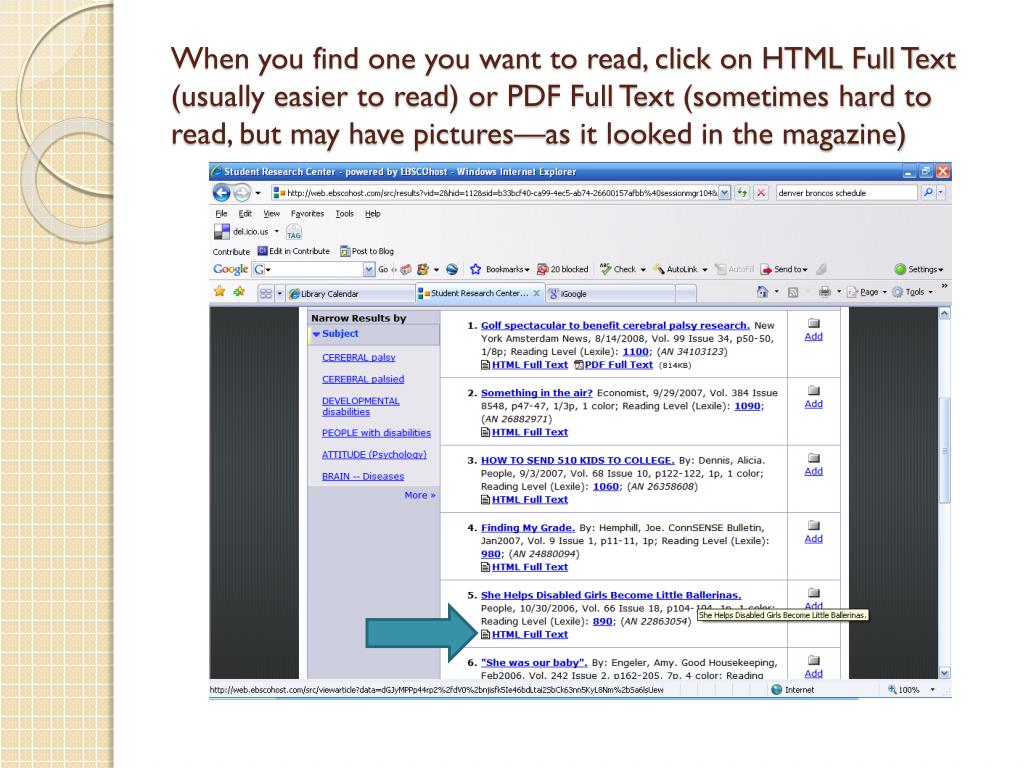Go back with the browser Back arrow
Screen dimensions: 1024x768
[x=221, y=193]
